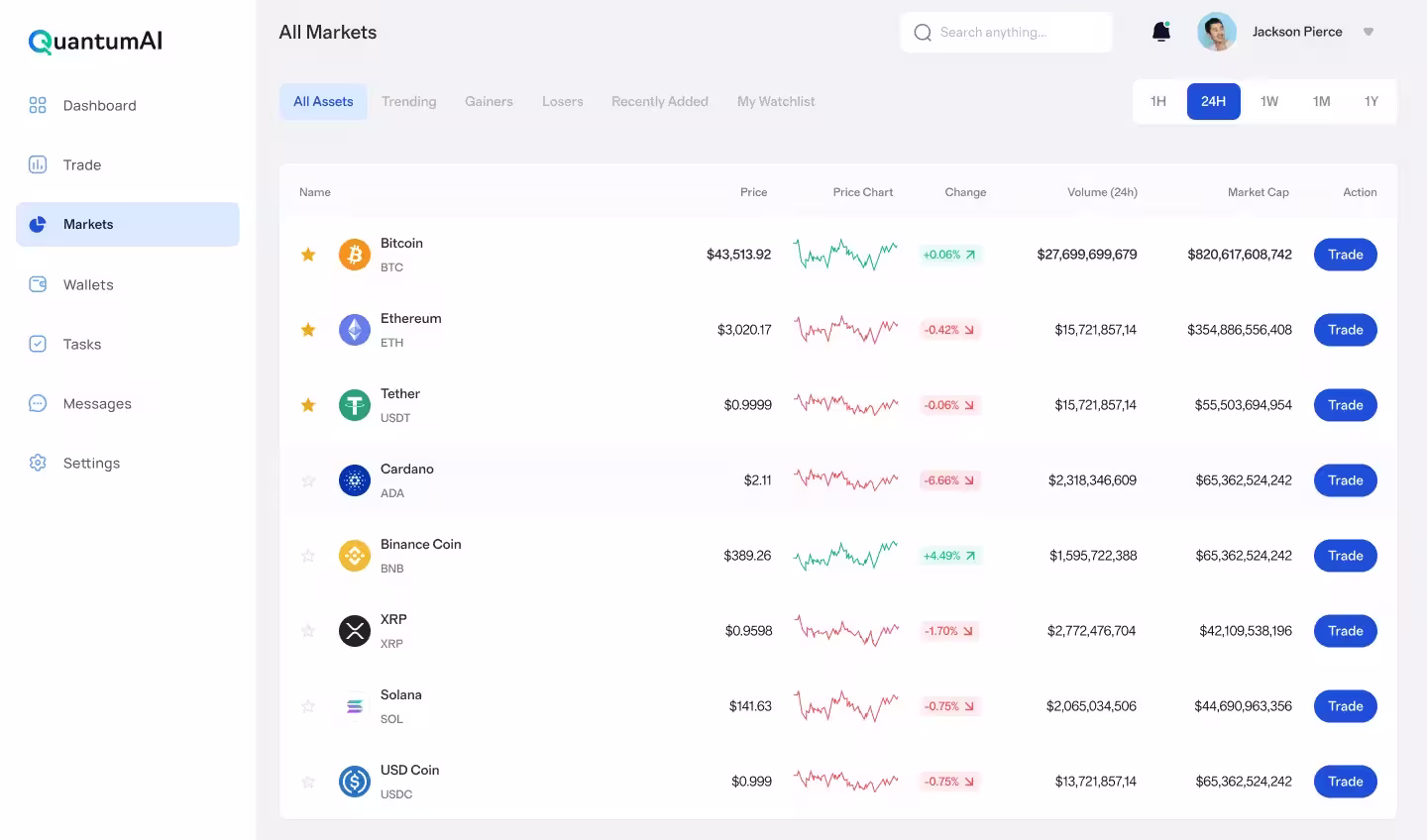Switch to the Losers tab

[x=563, y=101]
